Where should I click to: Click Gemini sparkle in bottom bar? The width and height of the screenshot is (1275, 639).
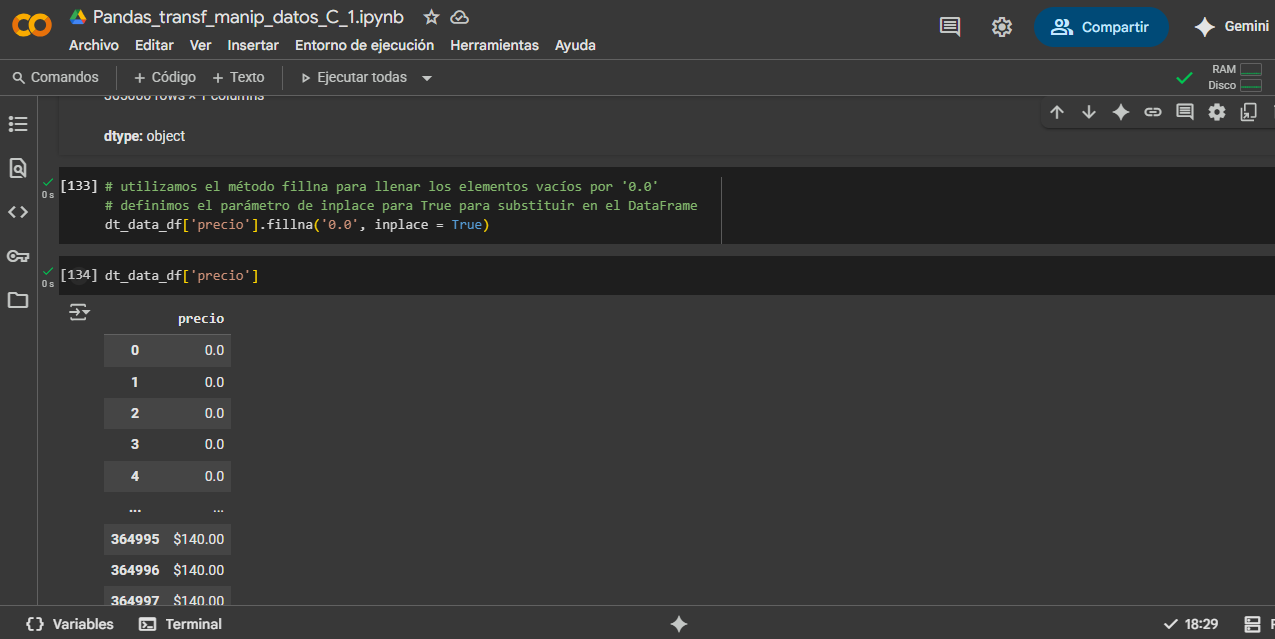point(679,624)
